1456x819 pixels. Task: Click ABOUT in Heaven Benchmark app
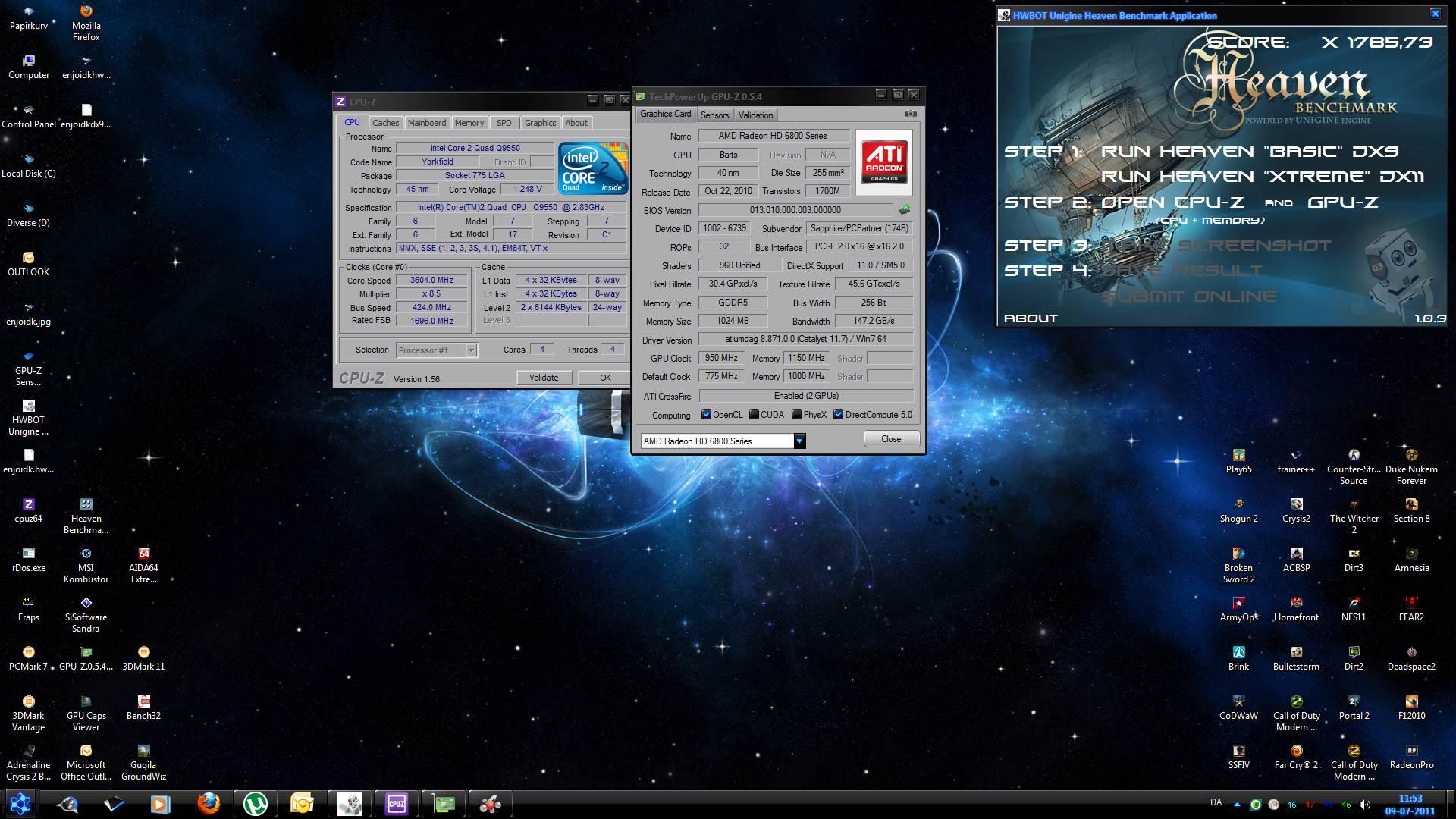(1031, 318)
